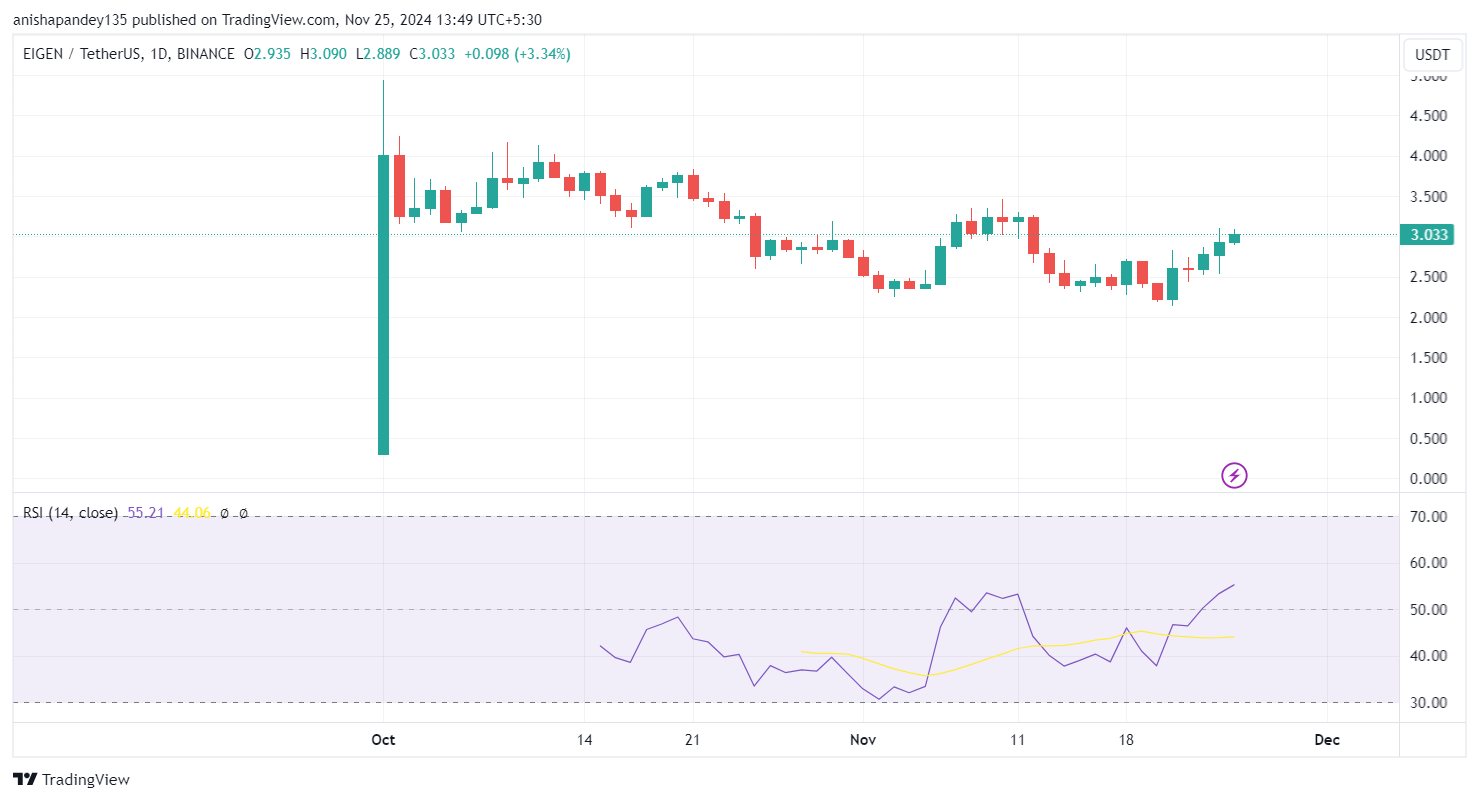1479x801 pixels.
Task: Click the open price value O2.935
Action: coord(266,54)
